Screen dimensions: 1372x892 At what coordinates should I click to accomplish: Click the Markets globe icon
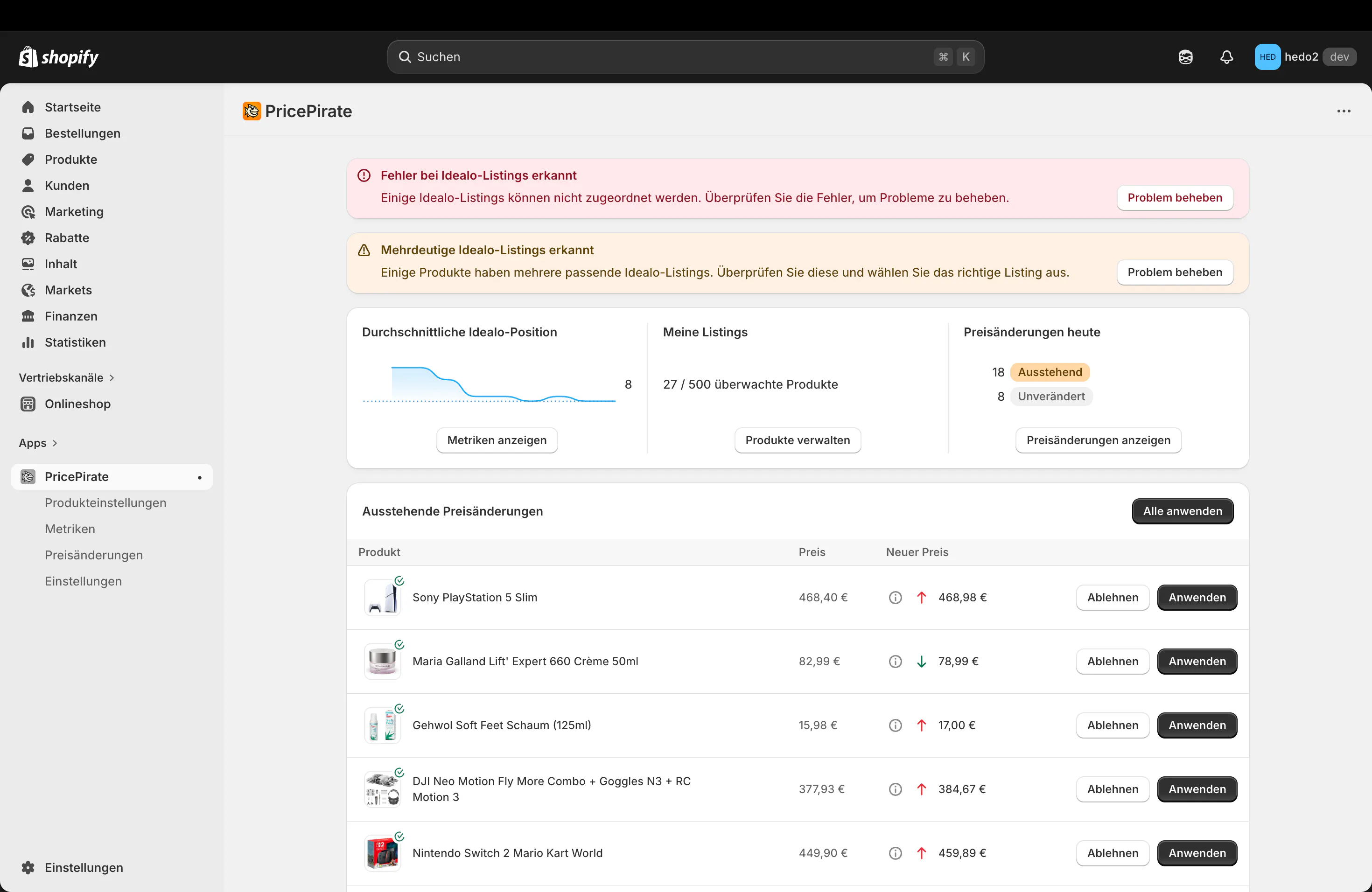click(28, 291)
